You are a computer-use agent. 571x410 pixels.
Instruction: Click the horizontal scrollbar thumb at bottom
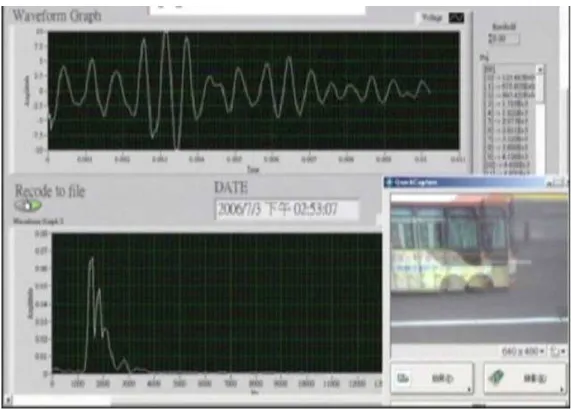pyautogui.click(x=62, y=401)
